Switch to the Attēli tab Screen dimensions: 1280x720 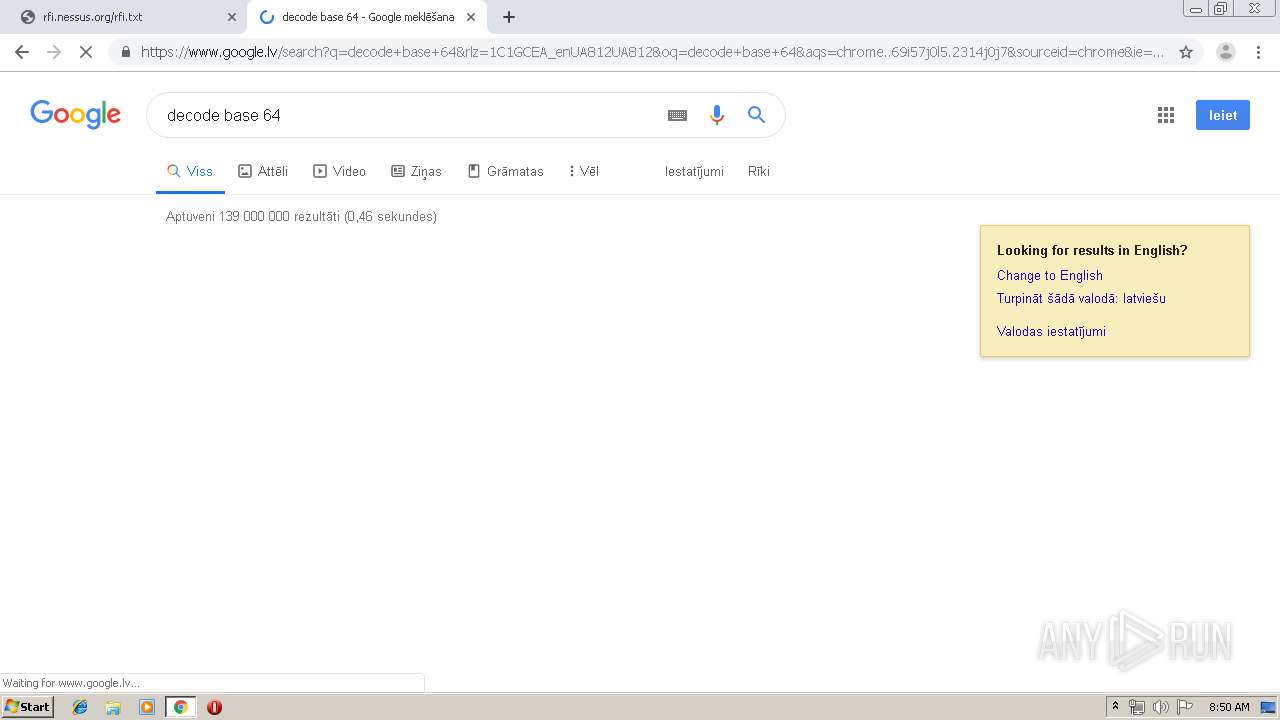click(x=263, y=171)
